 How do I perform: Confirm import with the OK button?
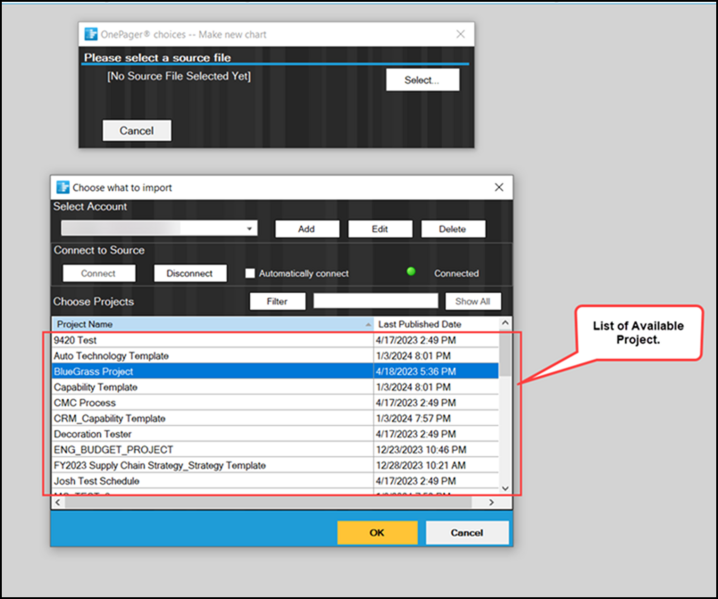tap(377, 533)
